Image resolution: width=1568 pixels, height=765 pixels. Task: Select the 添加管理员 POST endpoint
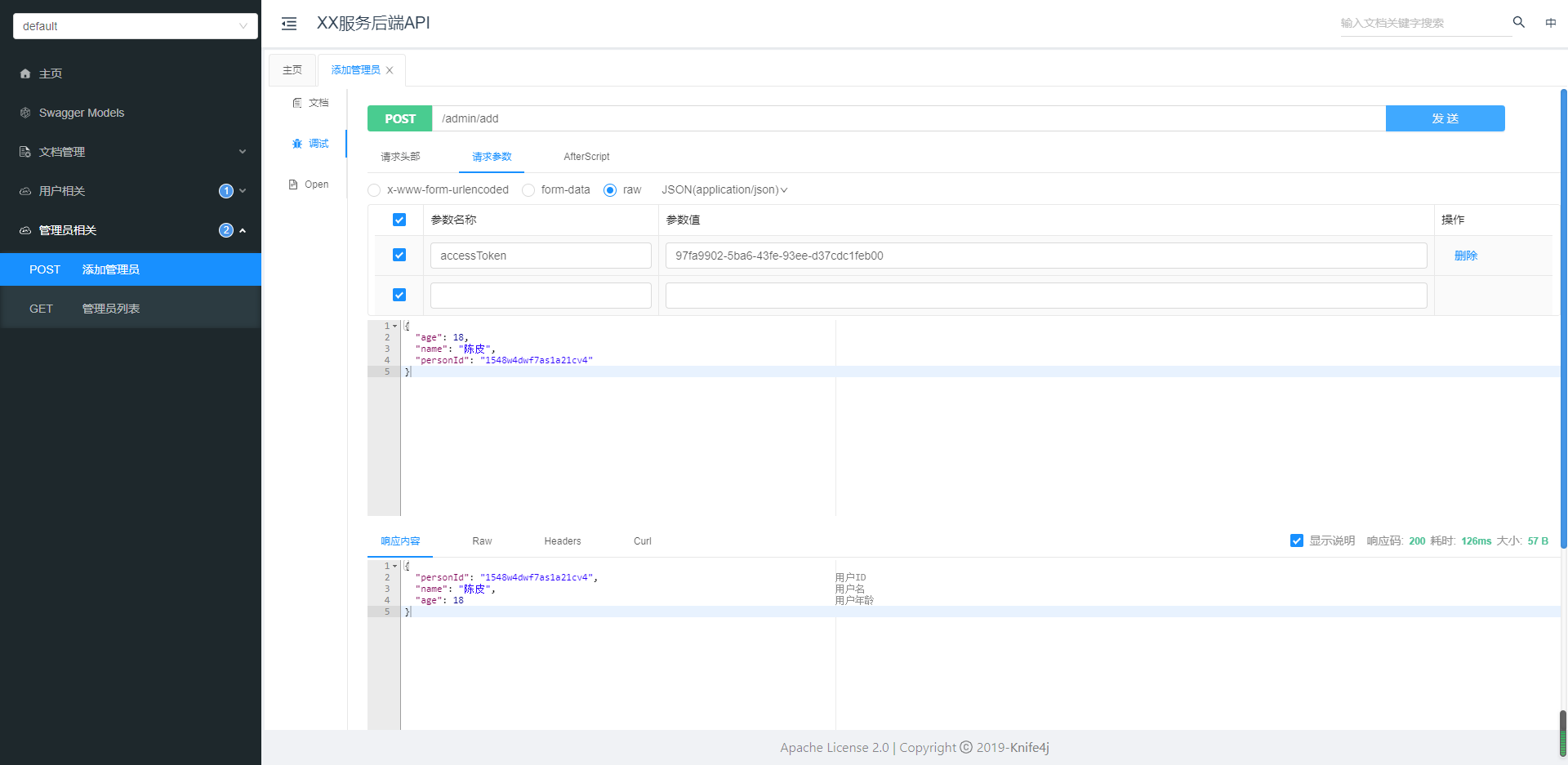coord(131,269)
